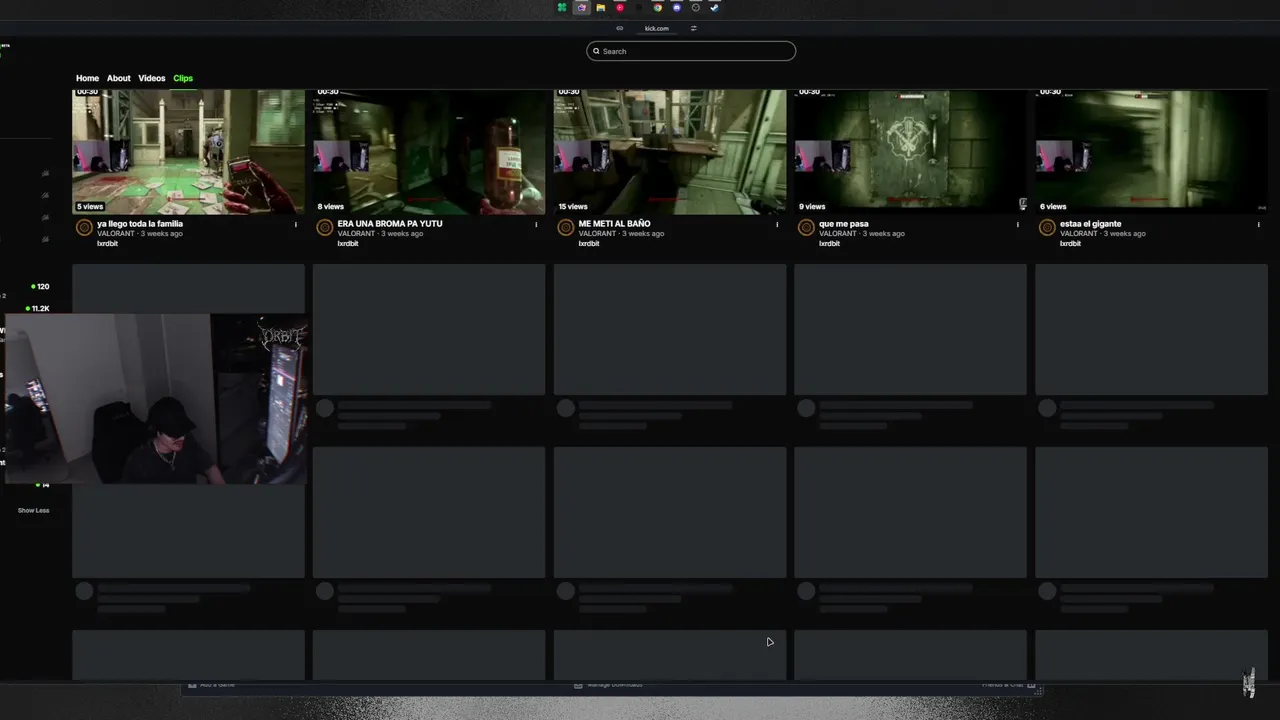Open options menu for 'que me pasa'
Image resolution: width=1280 pixels, height=720 pixels.
(1018, 224)
